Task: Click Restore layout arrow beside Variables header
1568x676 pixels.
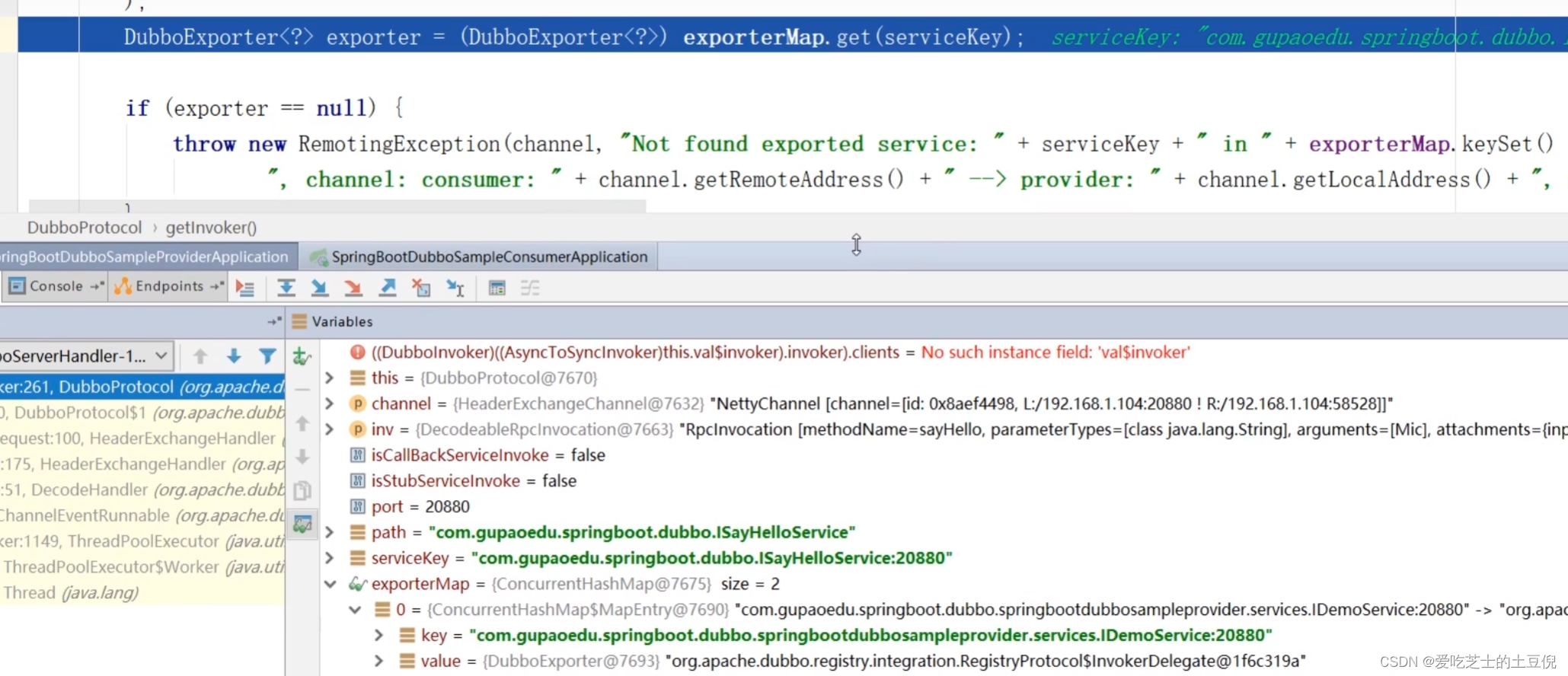Action: point(274,322)
